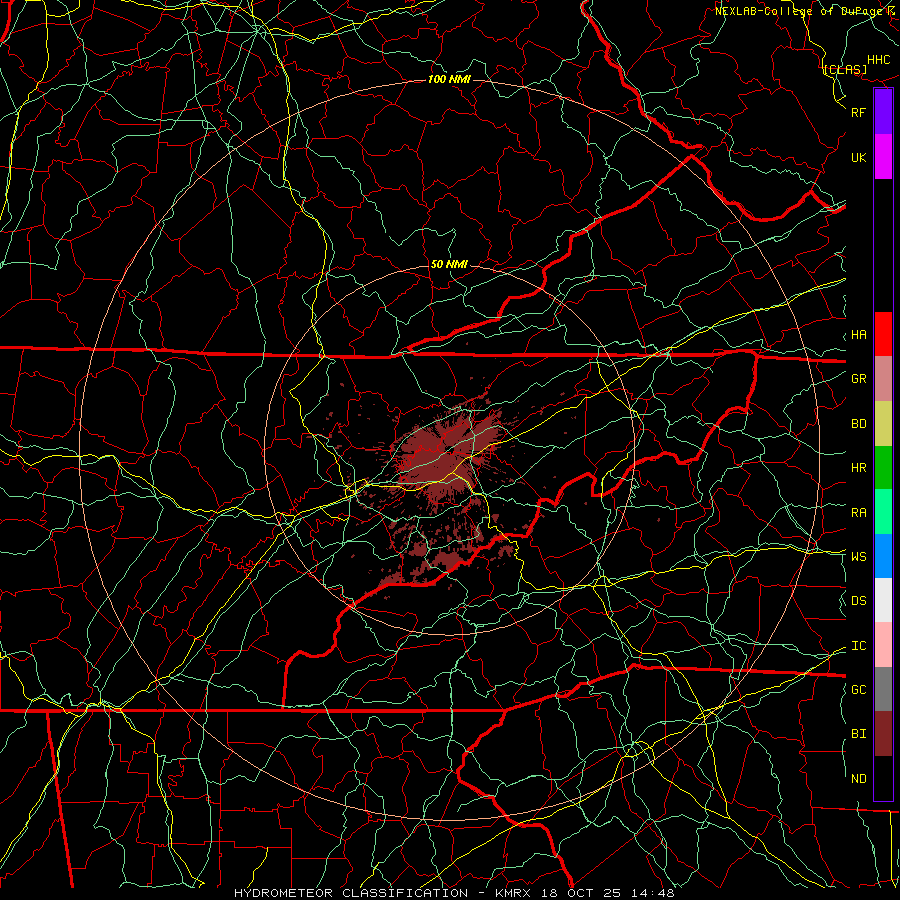Click the BD yellow color swatch

coord(883,423)
